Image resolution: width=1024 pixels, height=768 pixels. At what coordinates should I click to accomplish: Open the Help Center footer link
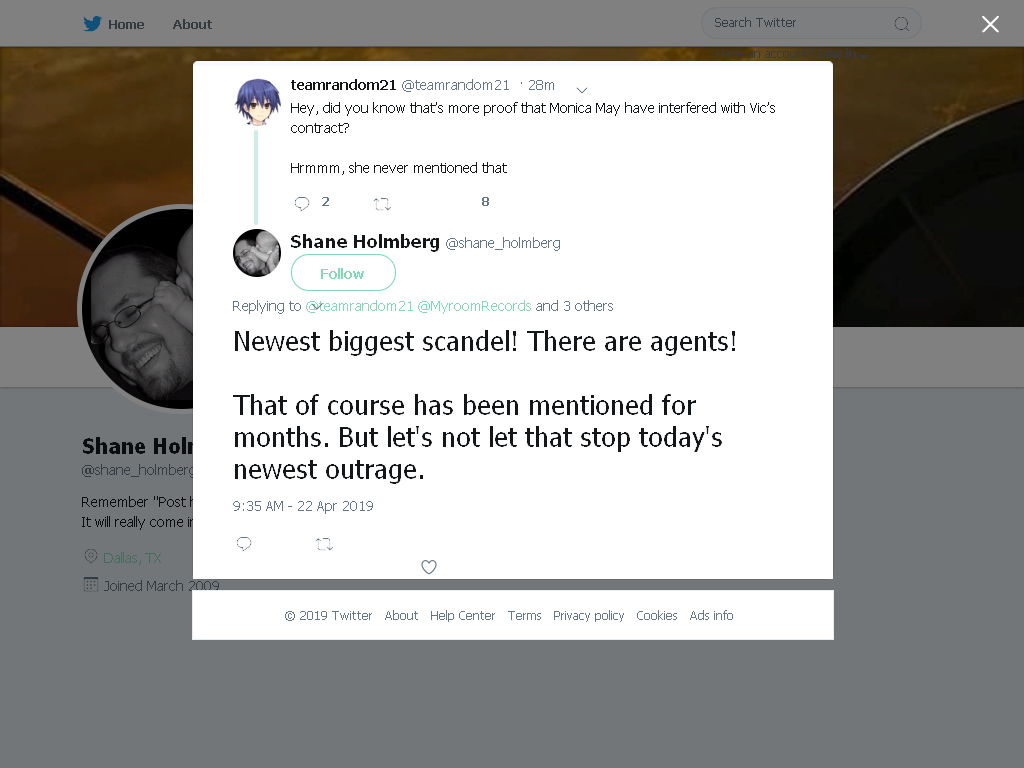[x=462, y=615]
